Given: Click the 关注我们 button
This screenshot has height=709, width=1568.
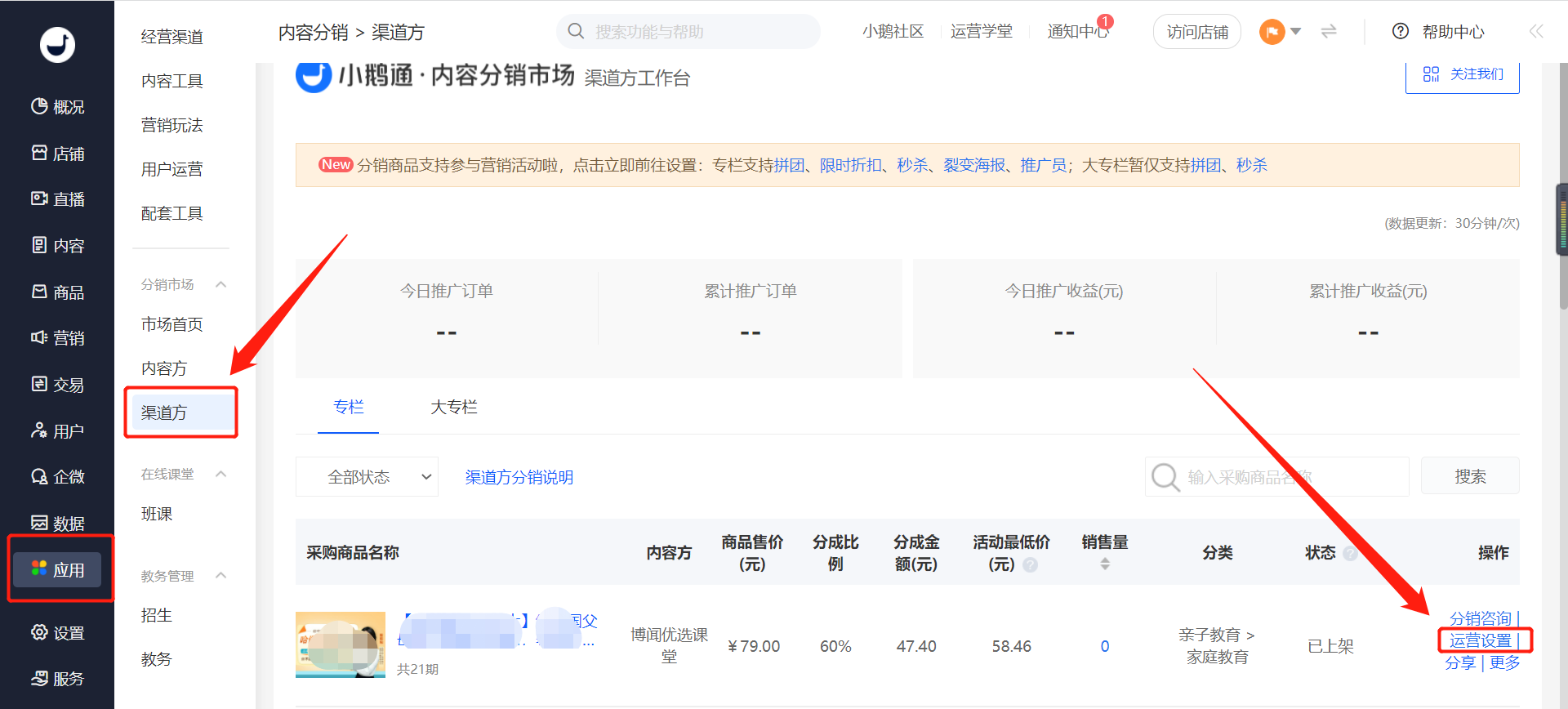Looking at the screenshot, I should 1463,74.
